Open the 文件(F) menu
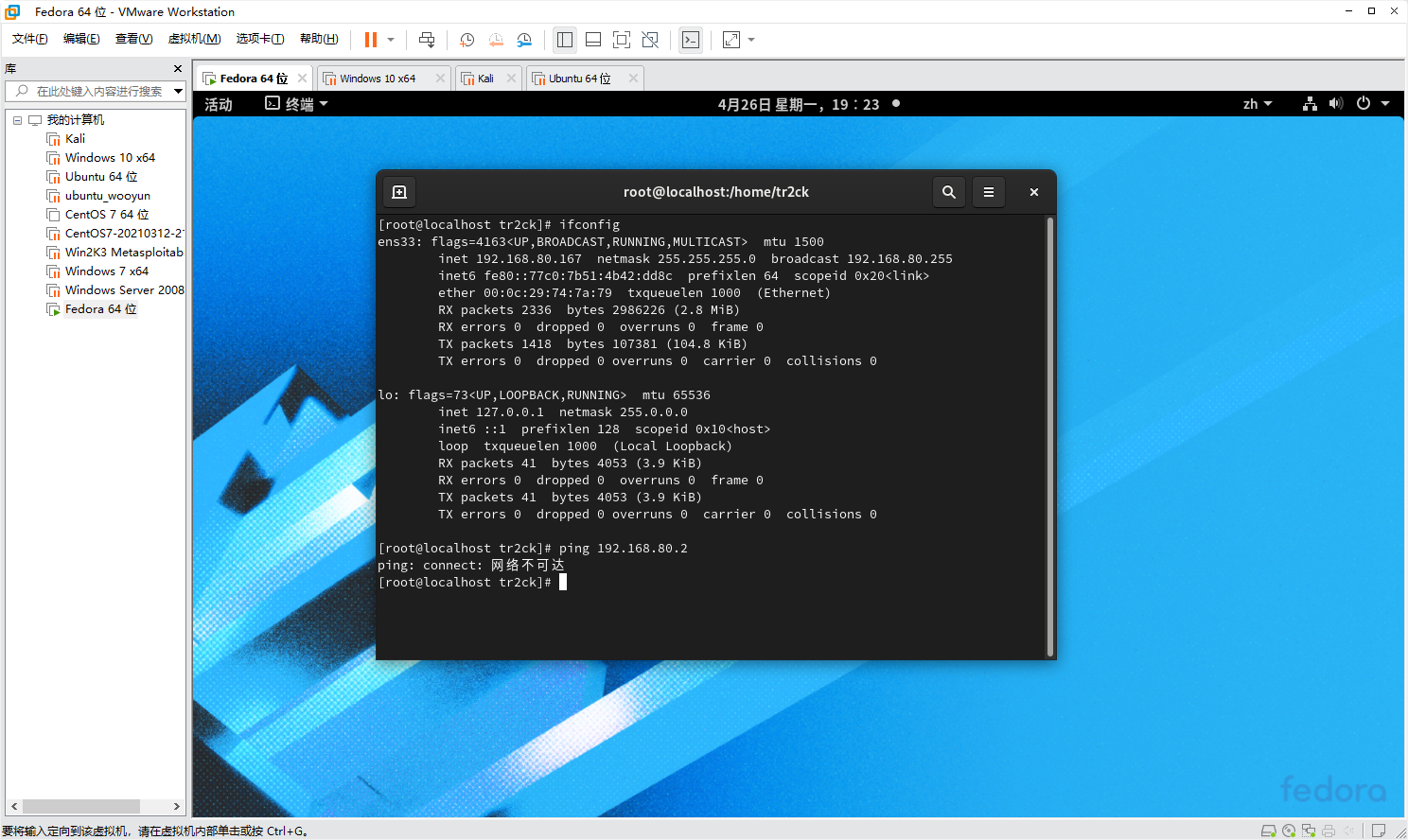Viewport: 1408px width, 840px height. coord(29,39)
